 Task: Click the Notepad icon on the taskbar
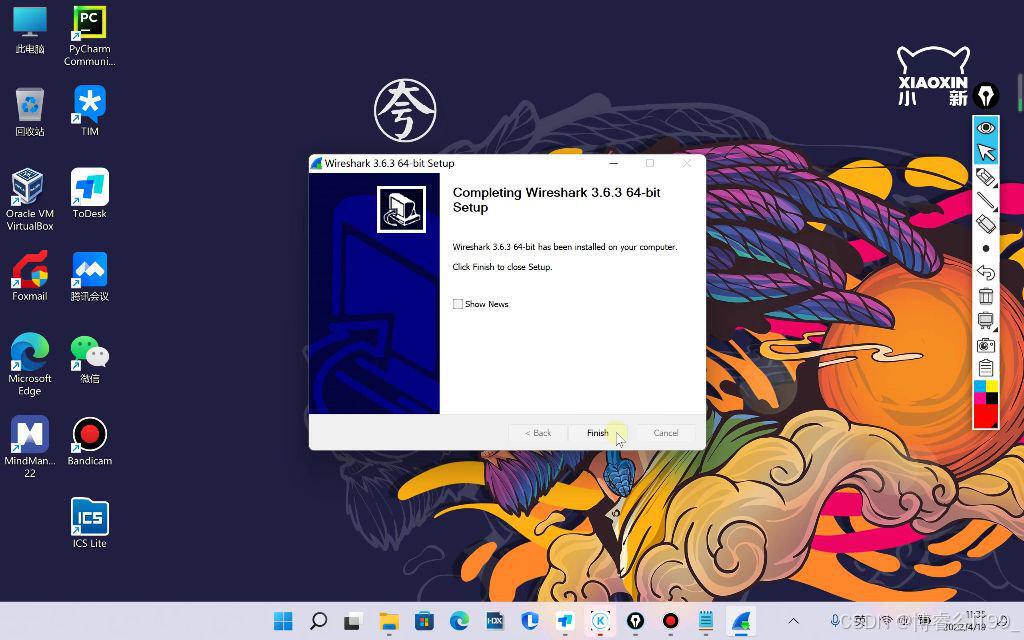706,621
